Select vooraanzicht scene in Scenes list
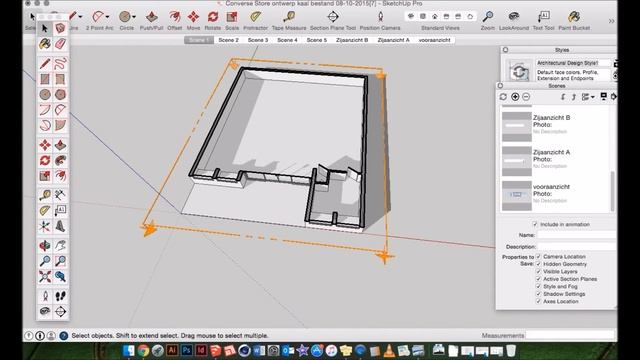Screen dimensions: 640x360 [557, 196]
